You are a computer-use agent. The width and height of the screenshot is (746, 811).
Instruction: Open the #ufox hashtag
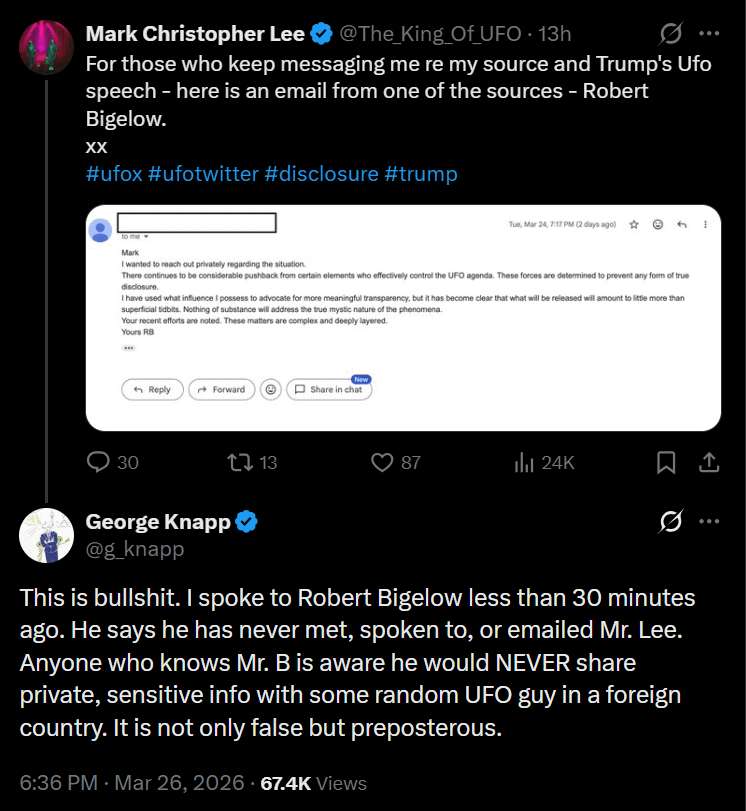114,173
